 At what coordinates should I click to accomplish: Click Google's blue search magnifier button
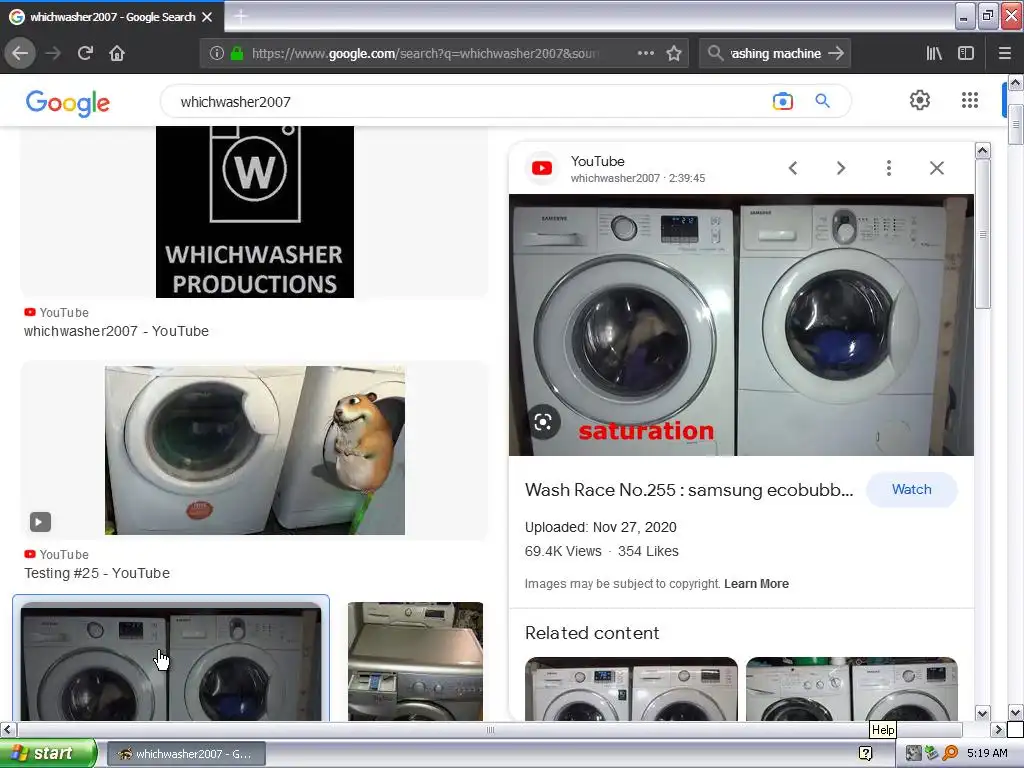[822, 101]
